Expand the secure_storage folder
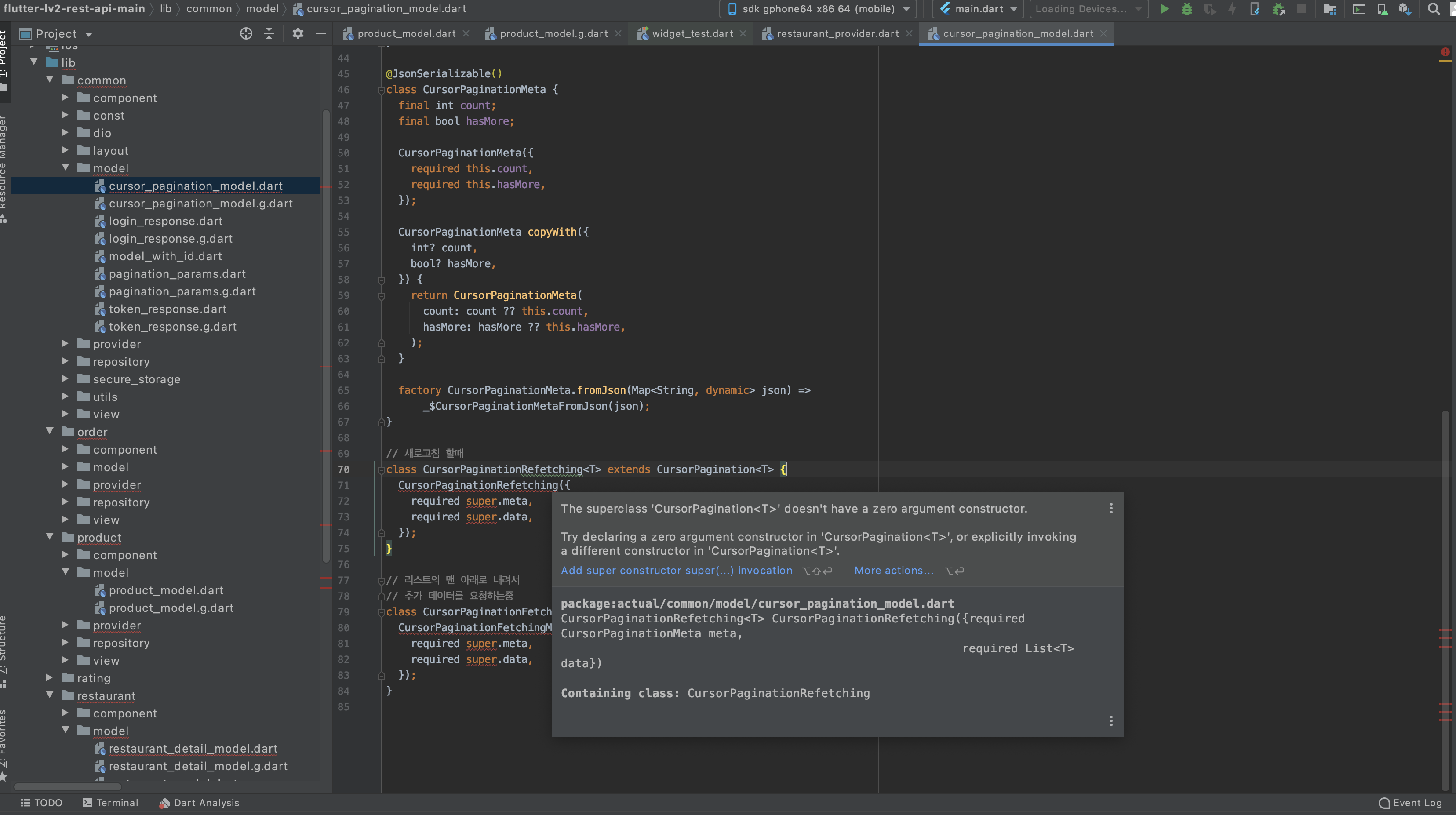1456x815 pixels. [65, 378]
